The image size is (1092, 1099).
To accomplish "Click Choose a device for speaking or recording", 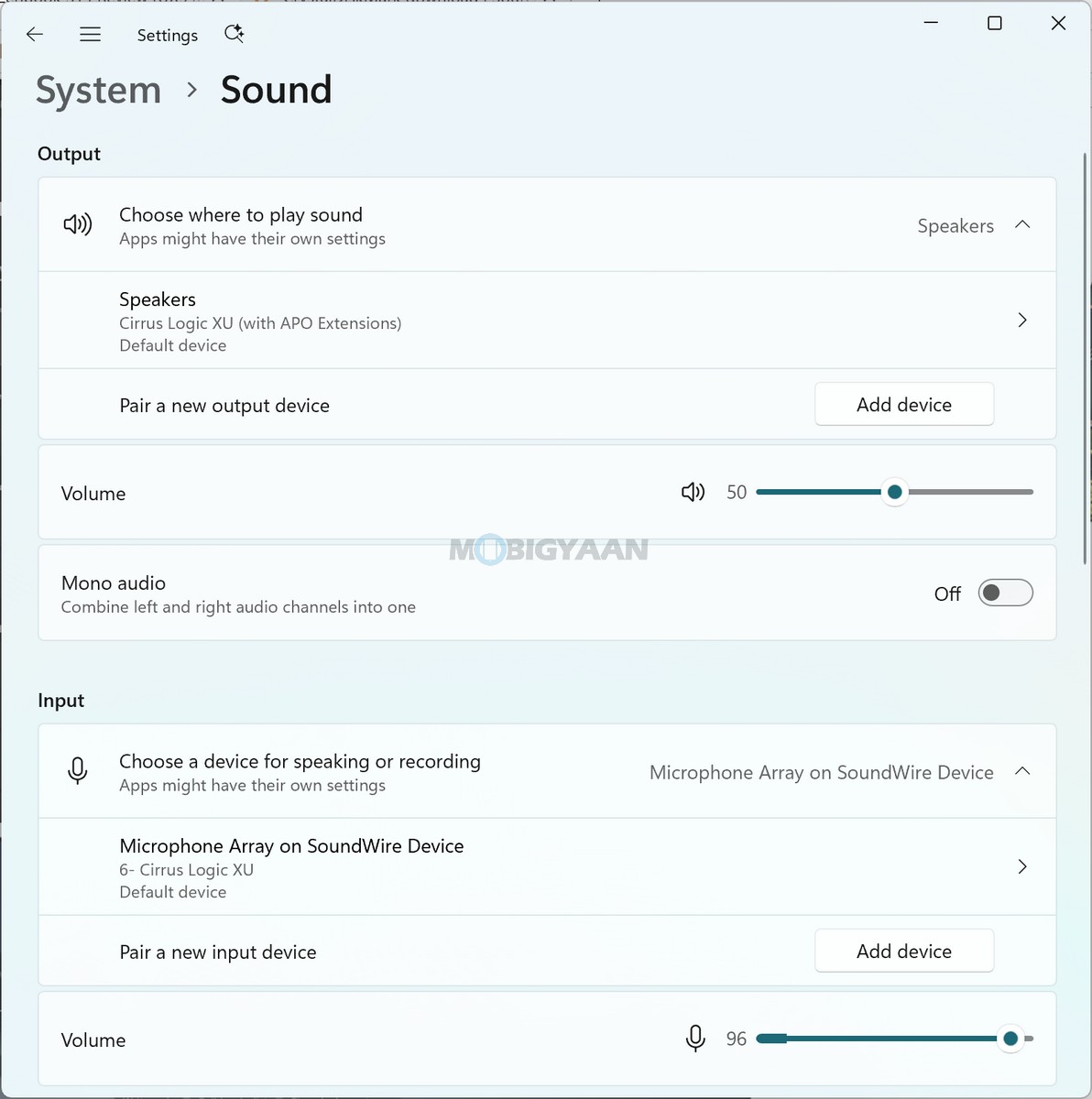I will [547, 772].
